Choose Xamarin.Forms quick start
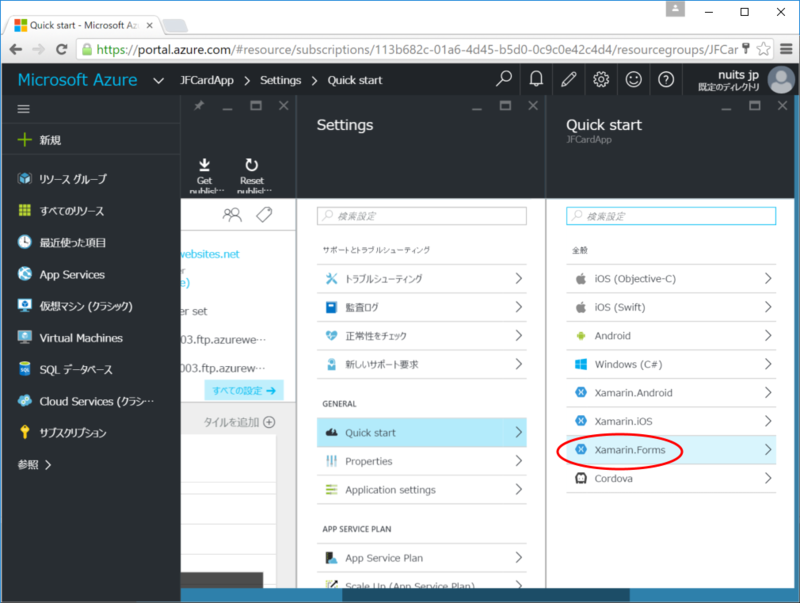The image size is (800, 603). point(671,450)
